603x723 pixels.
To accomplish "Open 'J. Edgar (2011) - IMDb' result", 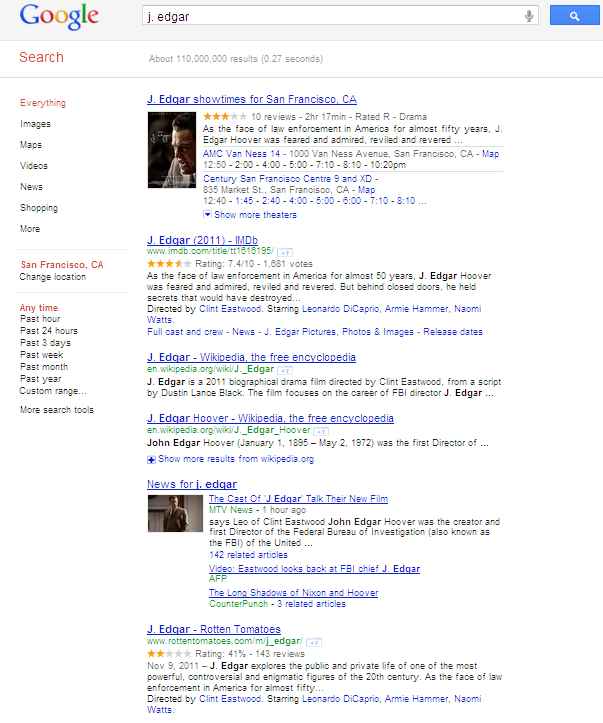I will (x=202, y=240).
